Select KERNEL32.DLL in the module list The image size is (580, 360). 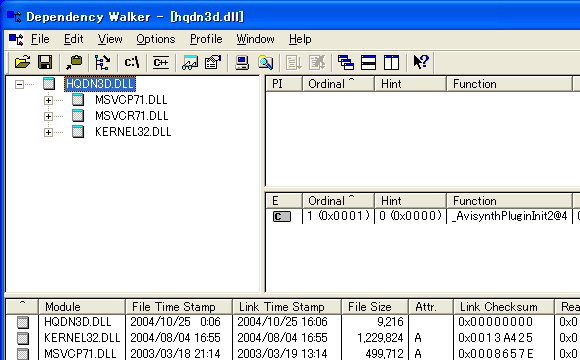click(82, 338)
